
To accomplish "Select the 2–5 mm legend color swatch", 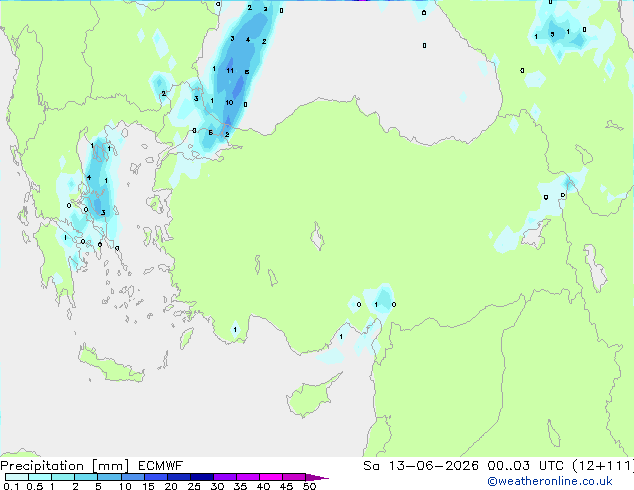I will (x=86, y=477).
